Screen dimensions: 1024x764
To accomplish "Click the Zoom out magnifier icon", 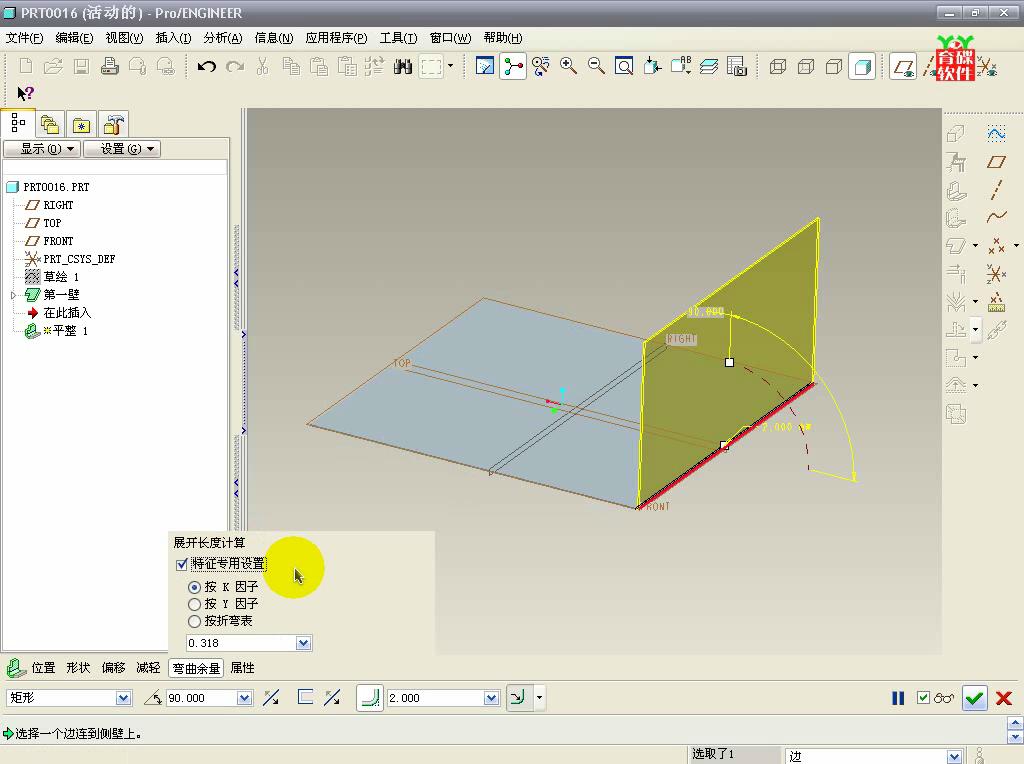I will (x=596, y=66).
